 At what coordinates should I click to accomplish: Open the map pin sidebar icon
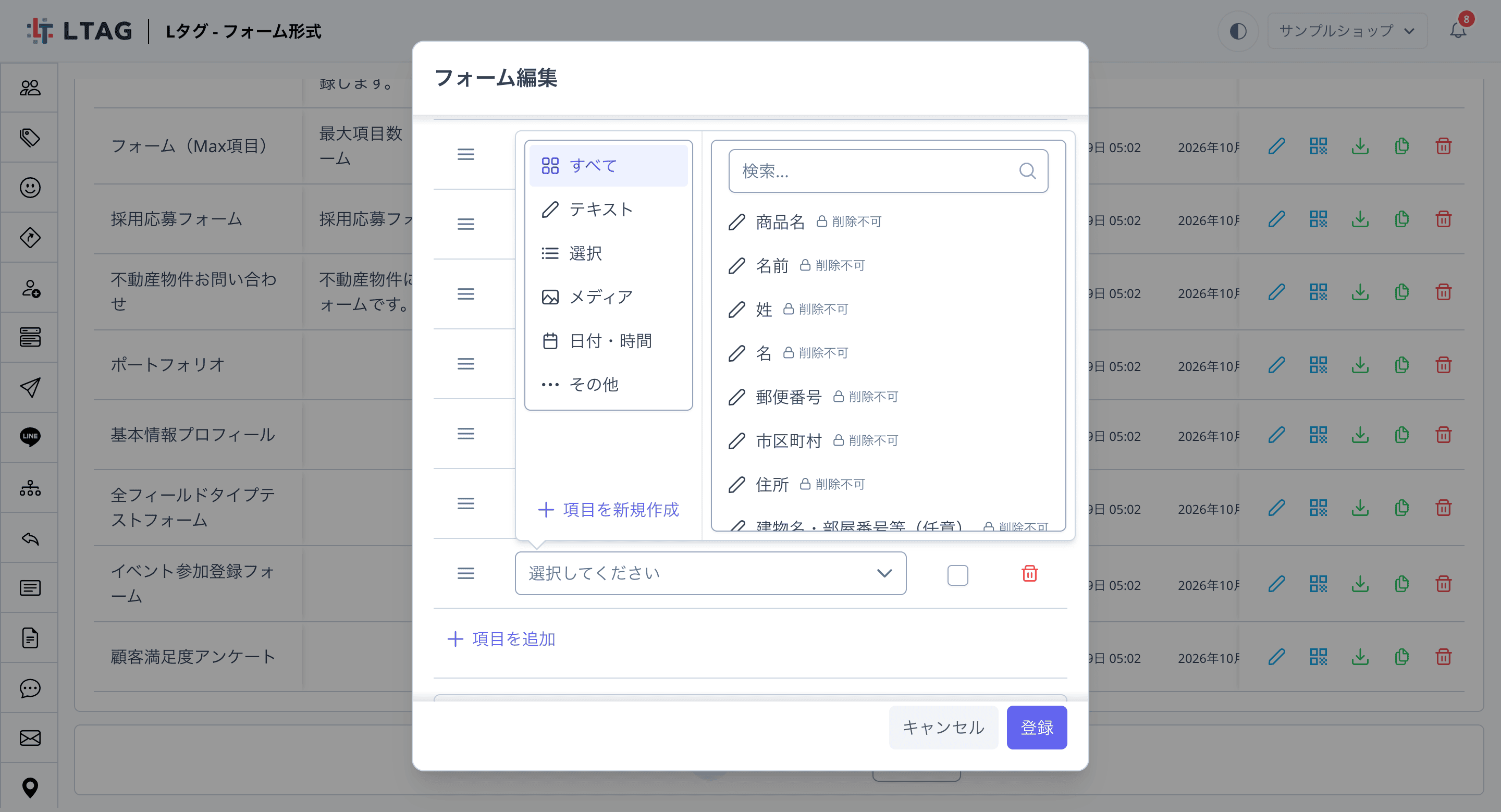tap(30, 788)
